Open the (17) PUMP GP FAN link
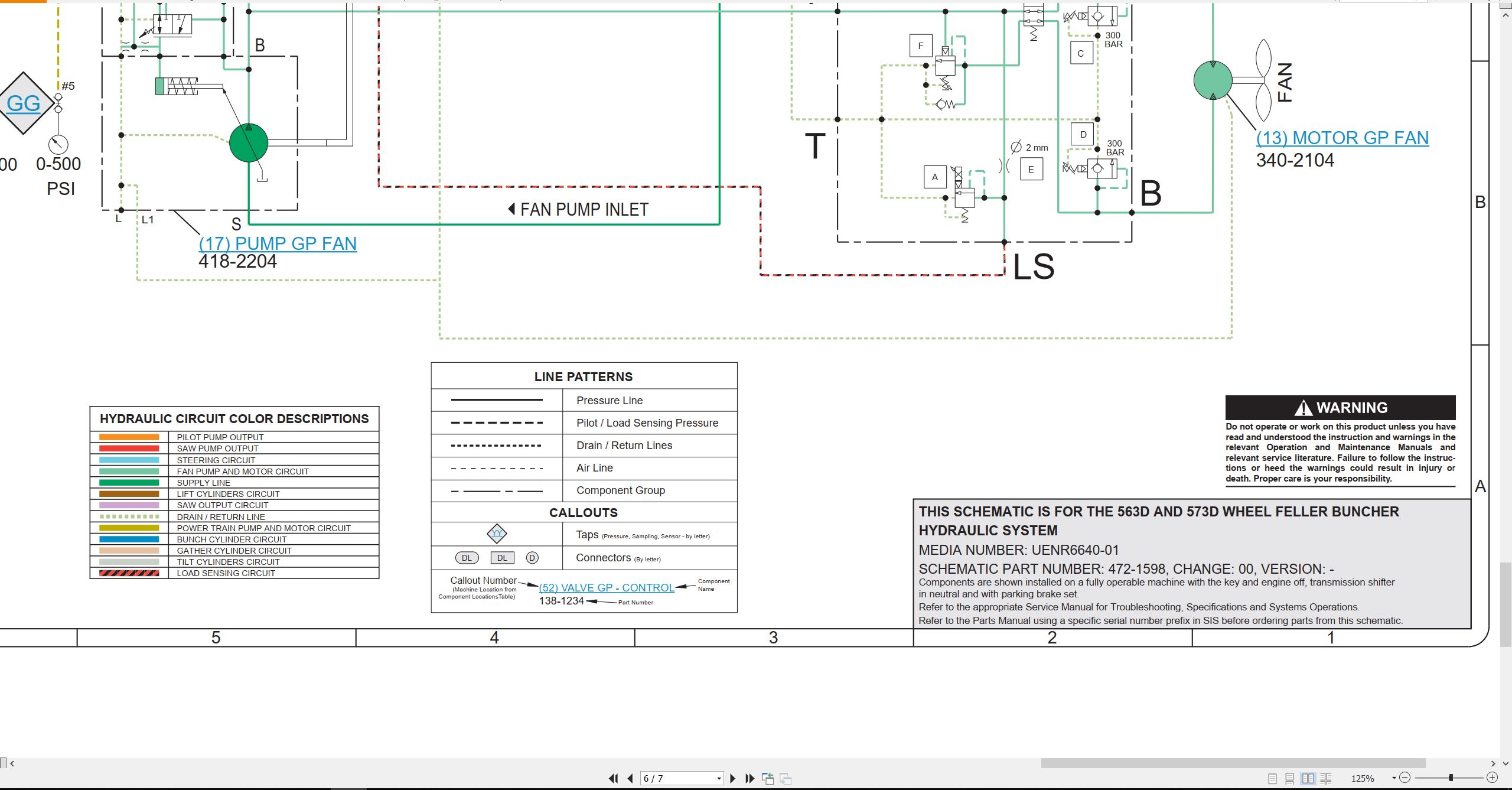The width and height of the screenshot is (1512, 790). 278,243
